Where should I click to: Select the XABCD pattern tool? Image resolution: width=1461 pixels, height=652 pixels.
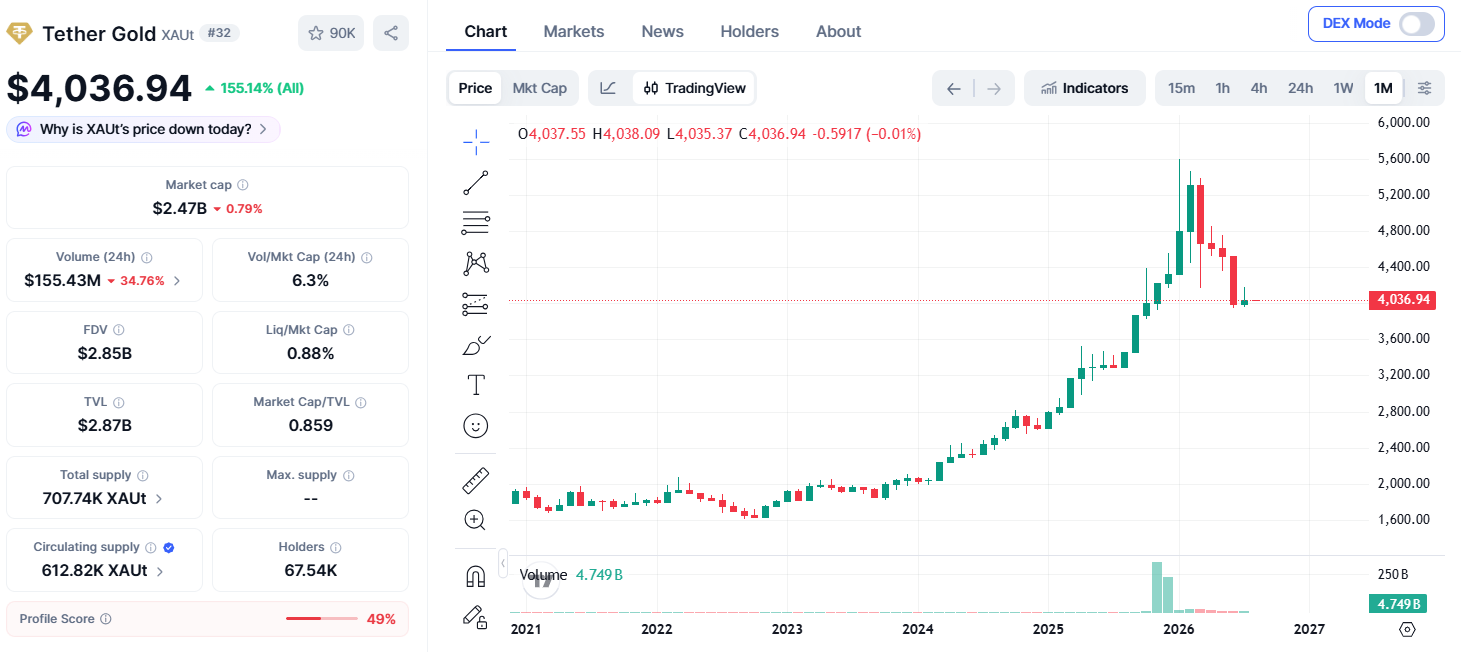coord(476,264)
